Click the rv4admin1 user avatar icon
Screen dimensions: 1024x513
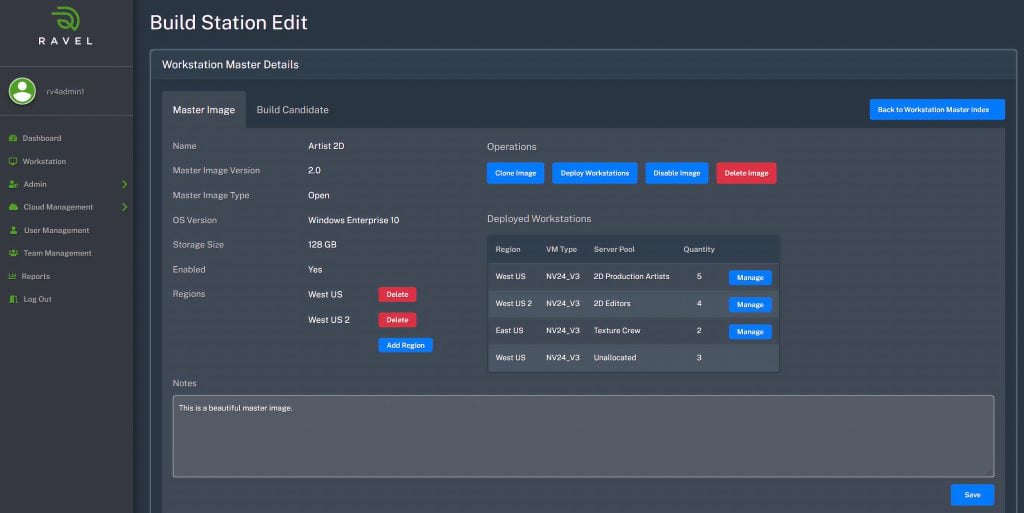point(22,91)
